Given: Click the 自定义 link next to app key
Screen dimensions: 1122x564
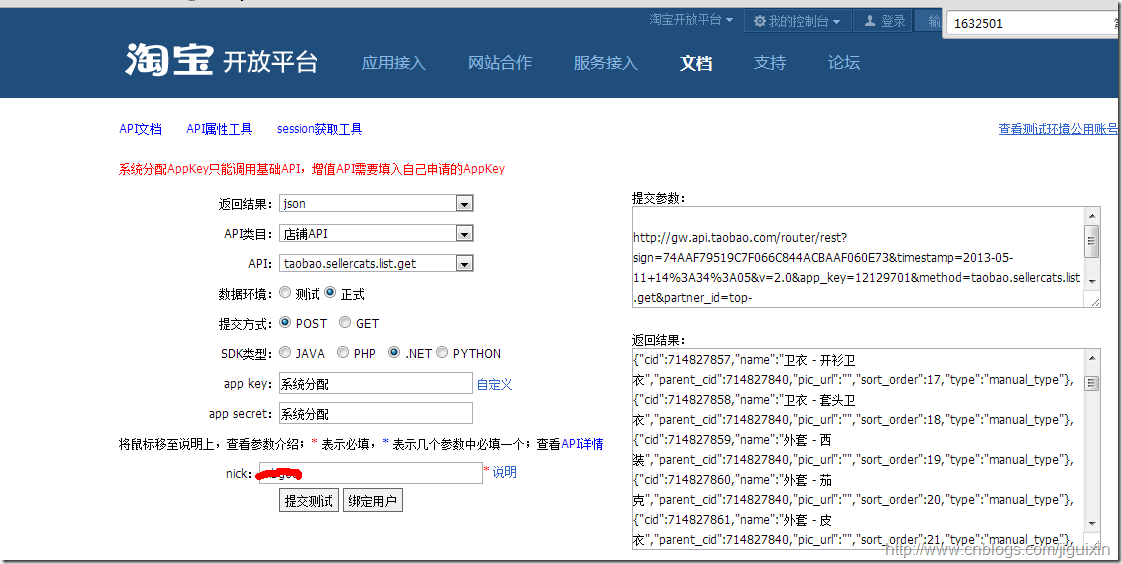Looking at the screenshot, I should [494, 384].
